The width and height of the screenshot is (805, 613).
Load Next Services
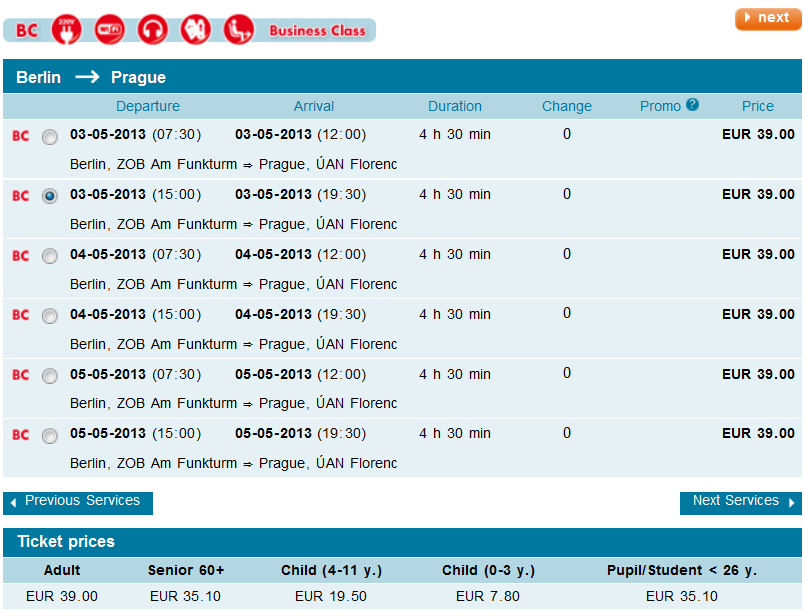click(x=740, y=501)
